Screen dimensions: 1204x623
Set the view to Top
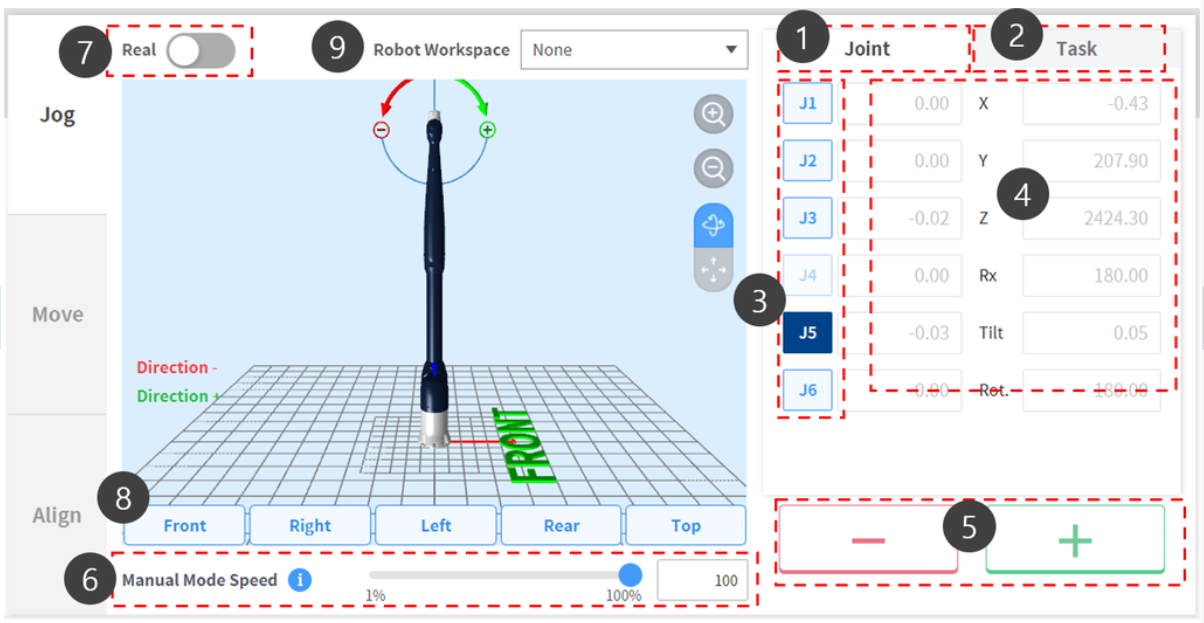coord(685,525)
